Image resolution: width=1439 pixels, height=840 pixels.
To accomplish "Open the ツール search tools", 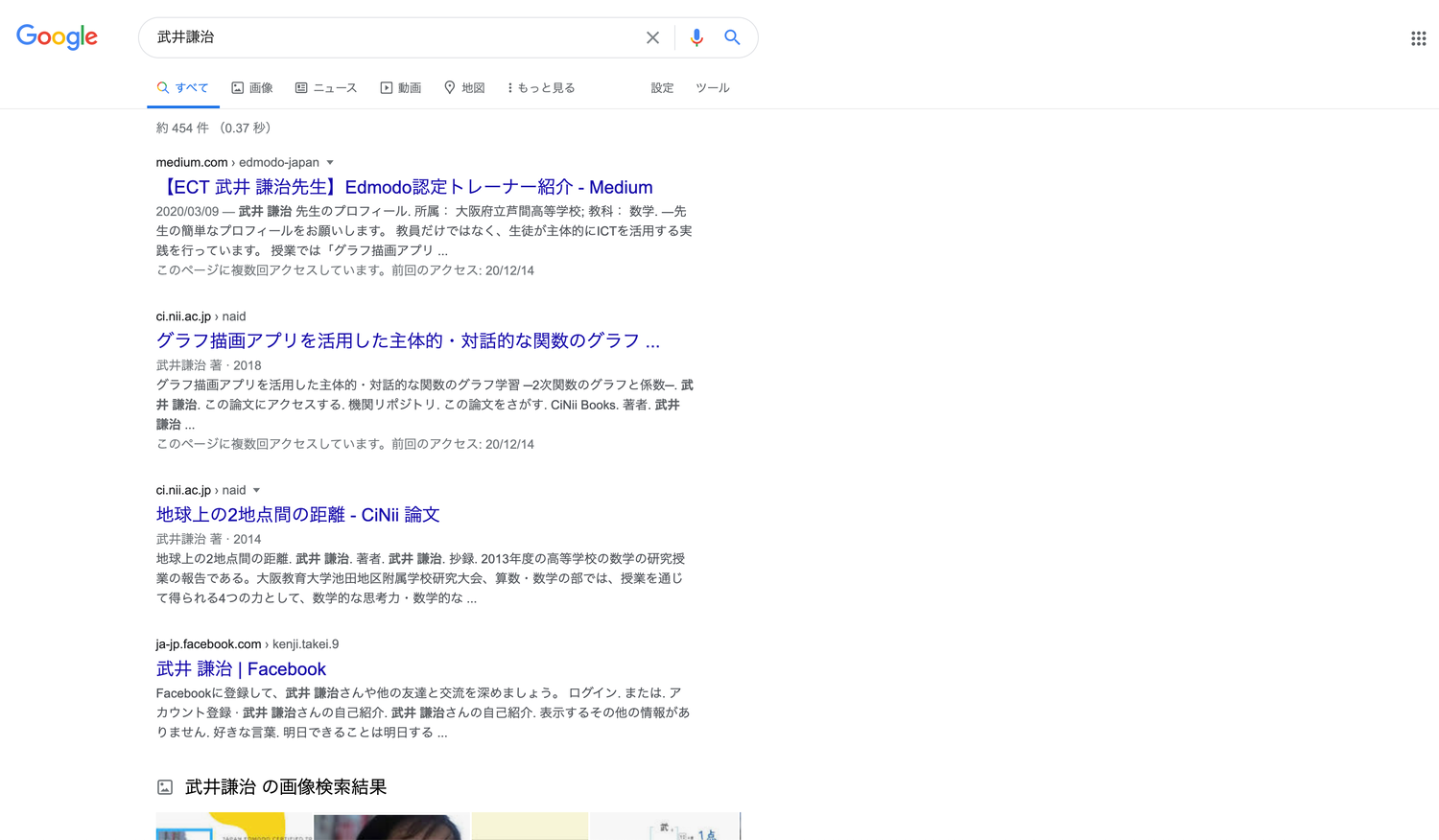I will pyautogui.click(x=713, y=88).
